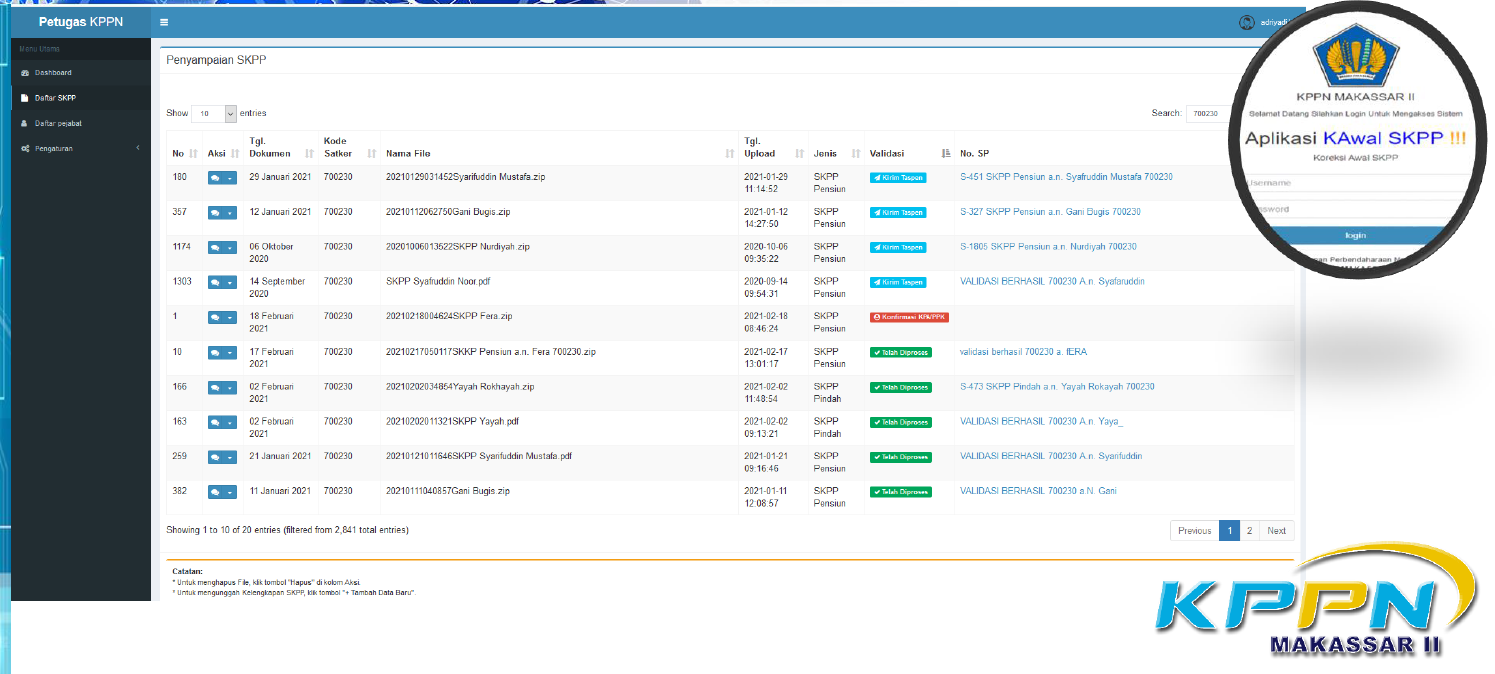
Task: Click the Next pagination button
Action: point(1277,531)
